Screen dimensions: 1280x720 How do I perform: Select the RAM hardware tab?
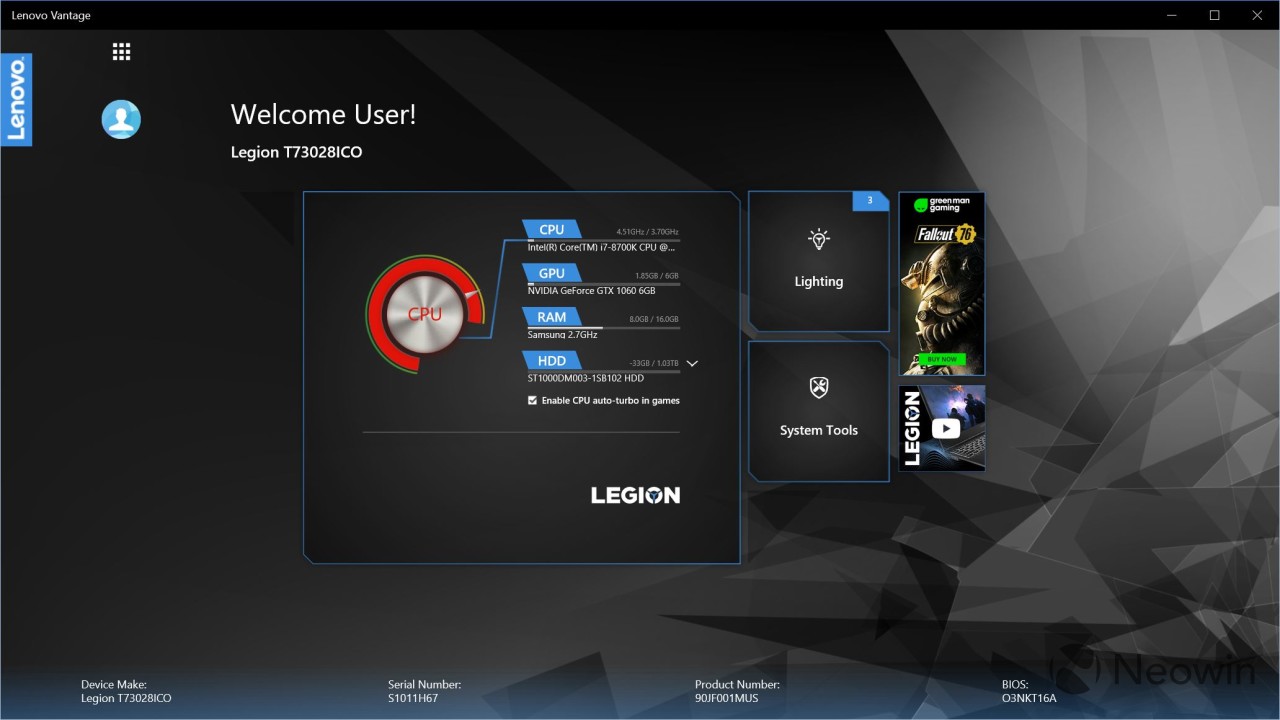(551, 318)
